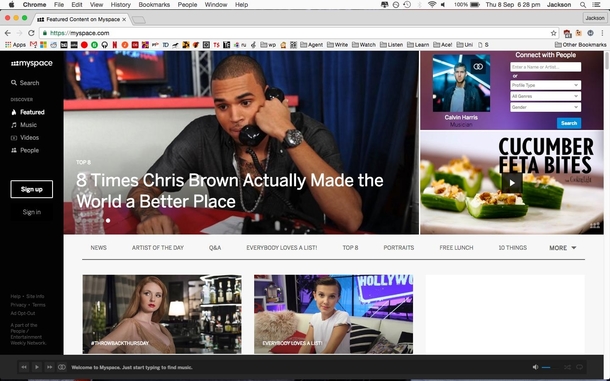Expand the Profile Type dropdown
This screenshot has height=381, width=610.
click(545, 85)
